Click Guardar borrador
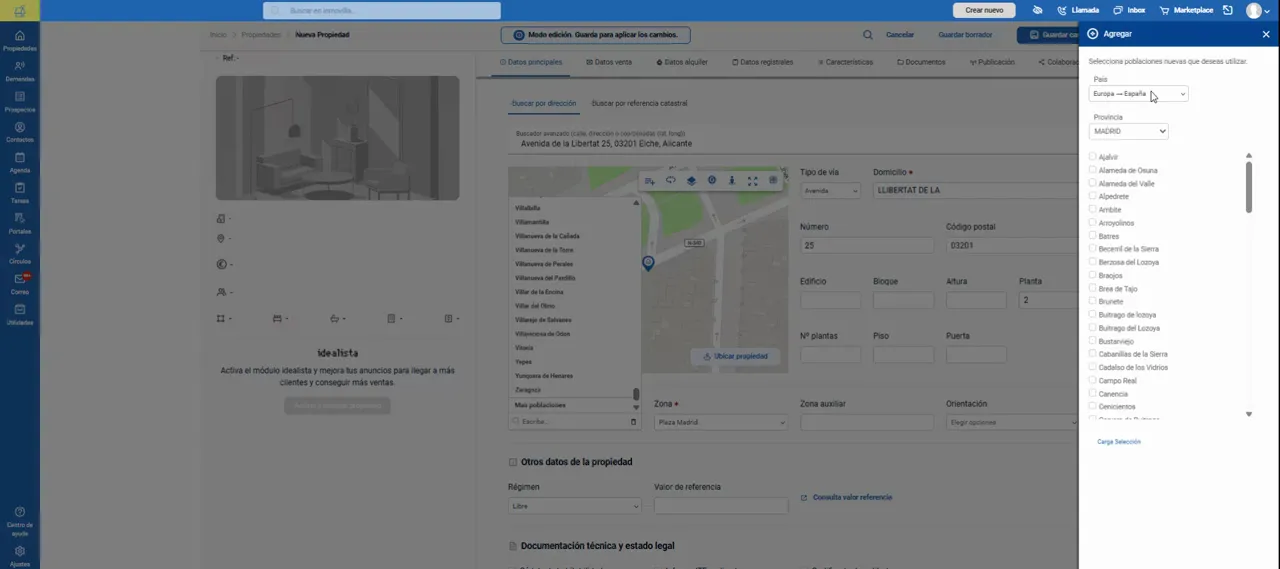 click(965, 35)
